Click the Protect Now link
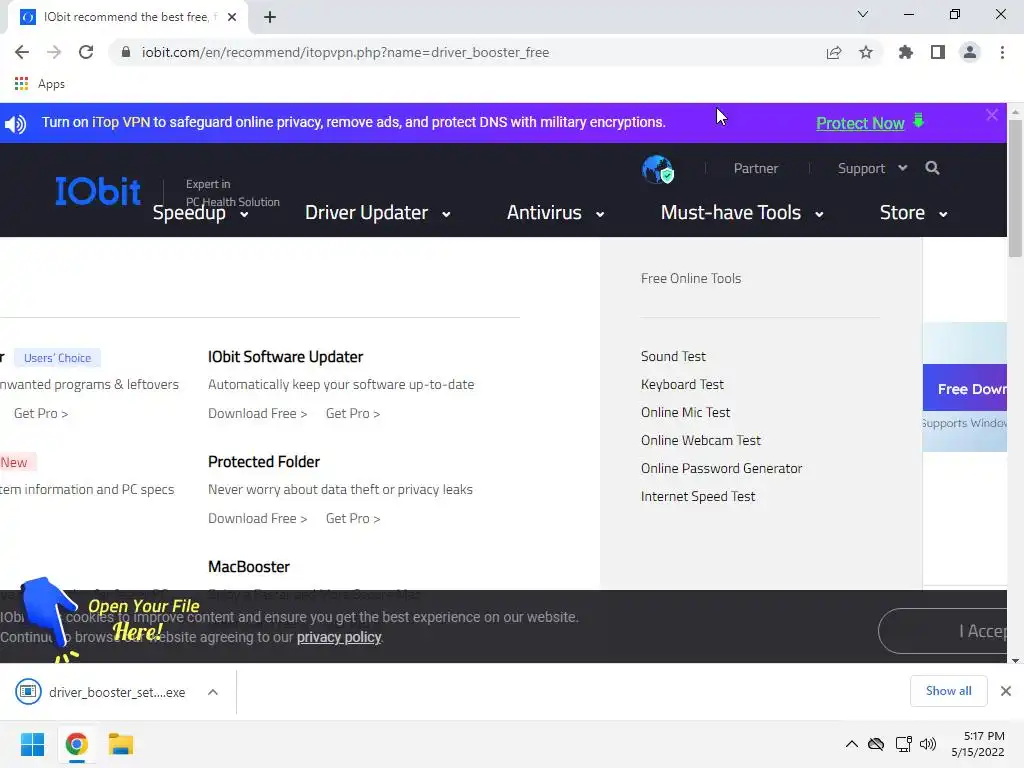Screen dimensions: 1024x768 860,123
